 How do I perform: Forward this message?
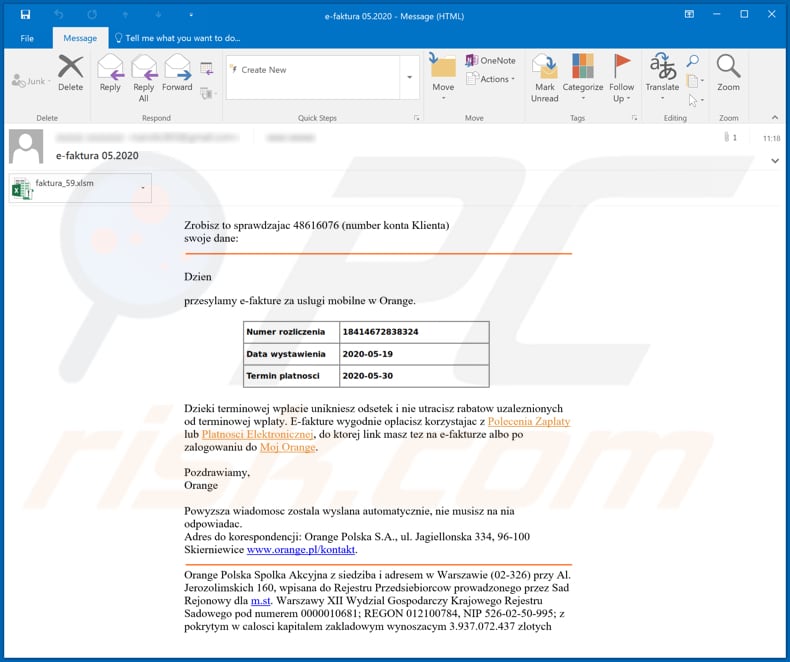177,73
